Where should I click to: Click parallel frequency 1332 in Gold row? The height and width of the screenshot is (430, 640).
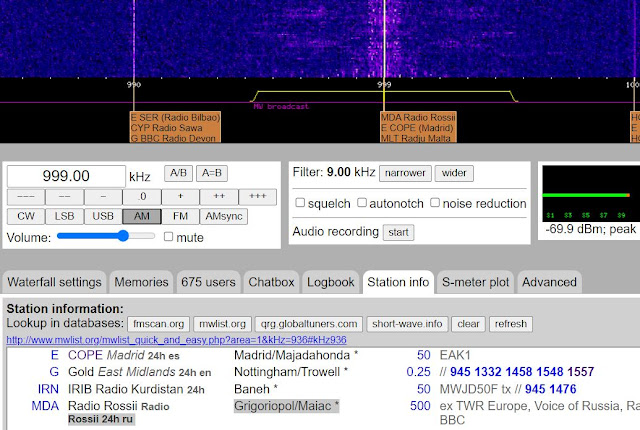[x=488, y=372]
